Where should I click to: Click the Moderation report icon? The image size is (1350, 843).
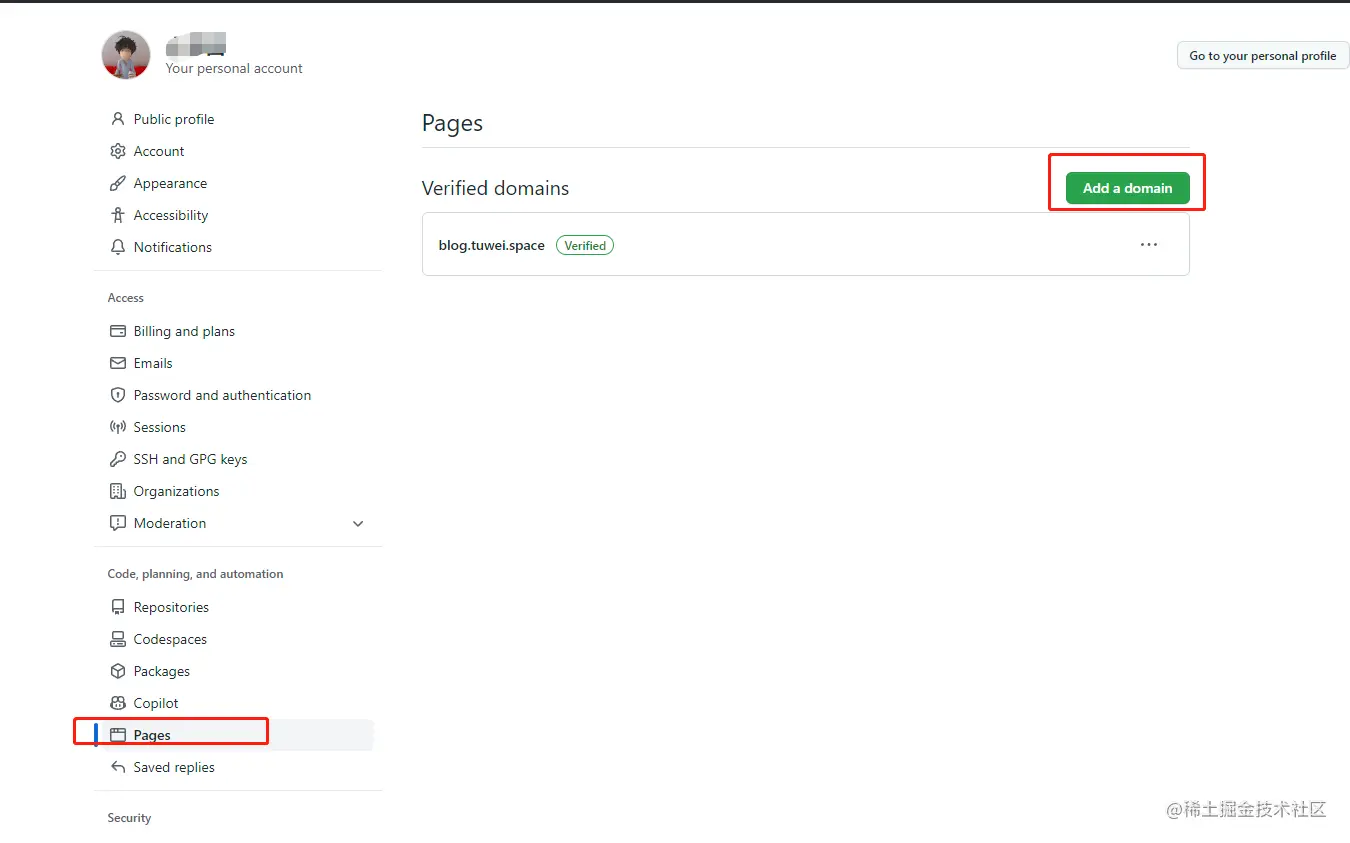(x=118, y=523)
